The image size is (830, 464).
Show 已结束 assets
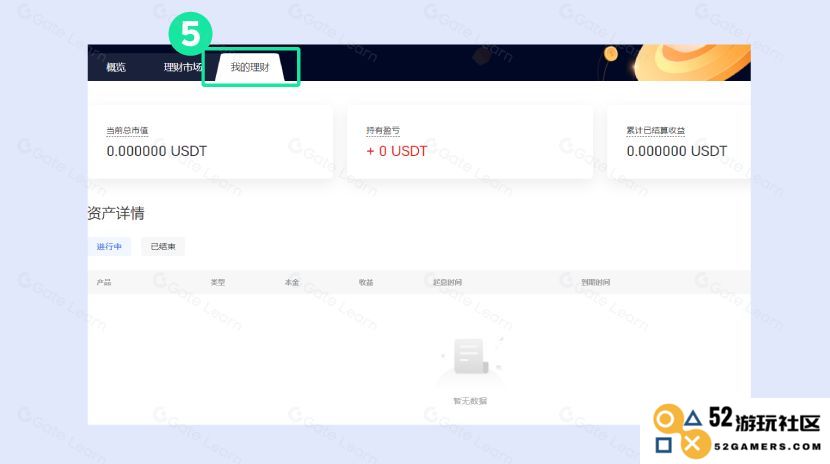[x=163, y=247]
